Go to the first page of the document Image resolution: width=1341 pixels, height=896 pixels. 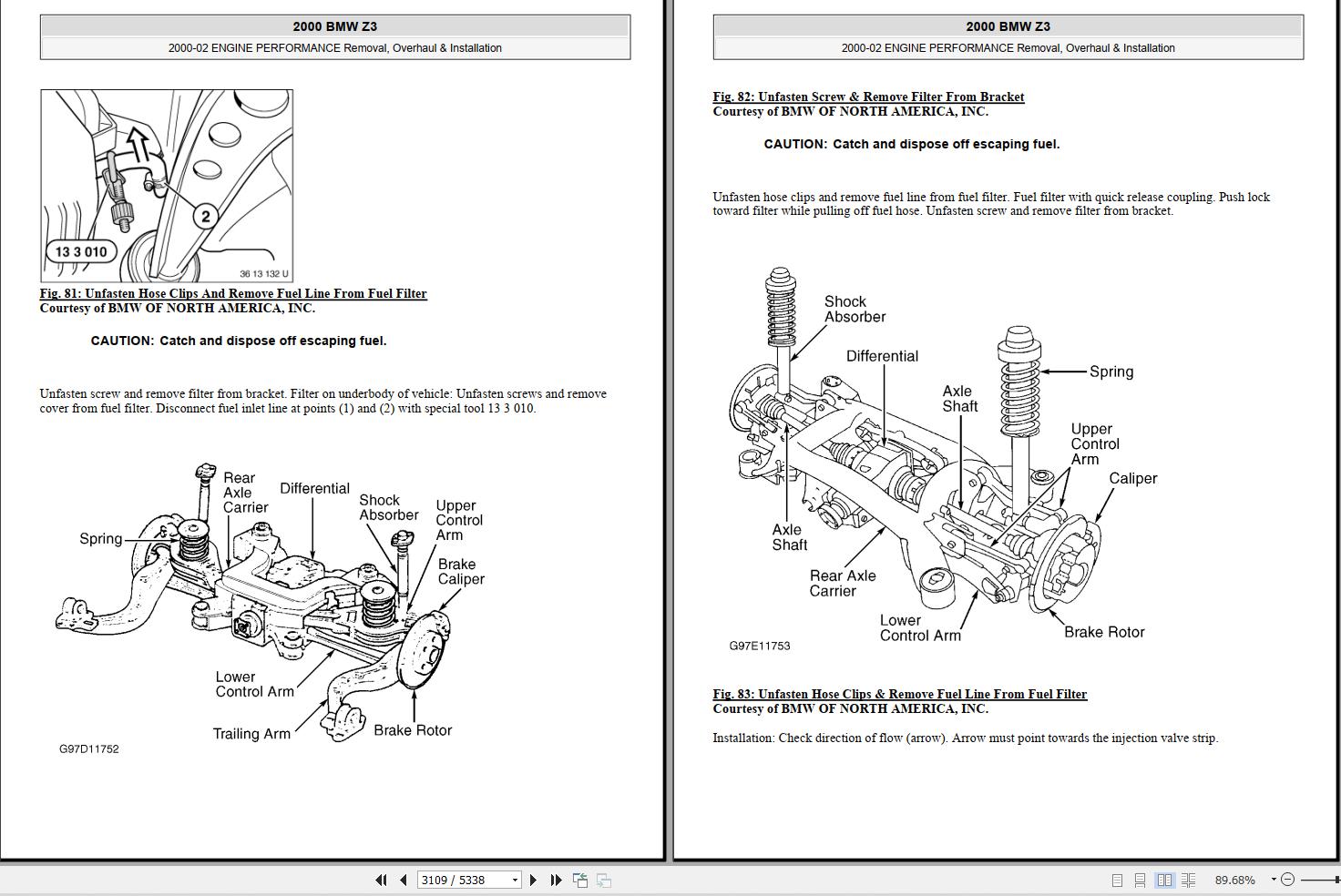tap(380, 880)
